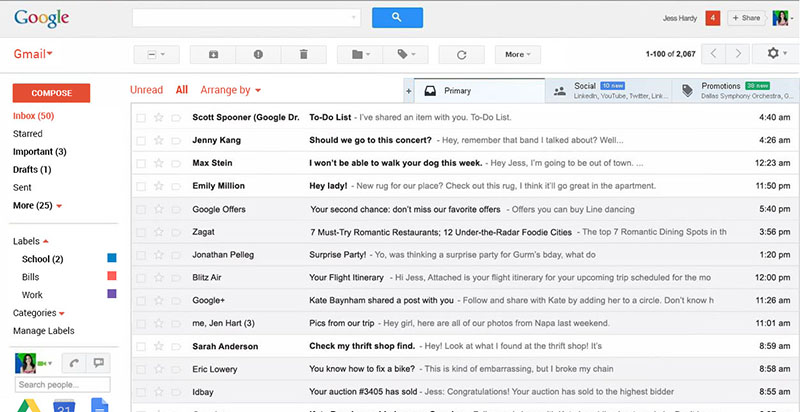Click the blue School label swatch
The image size is (800, 412).
coord(112,258)
